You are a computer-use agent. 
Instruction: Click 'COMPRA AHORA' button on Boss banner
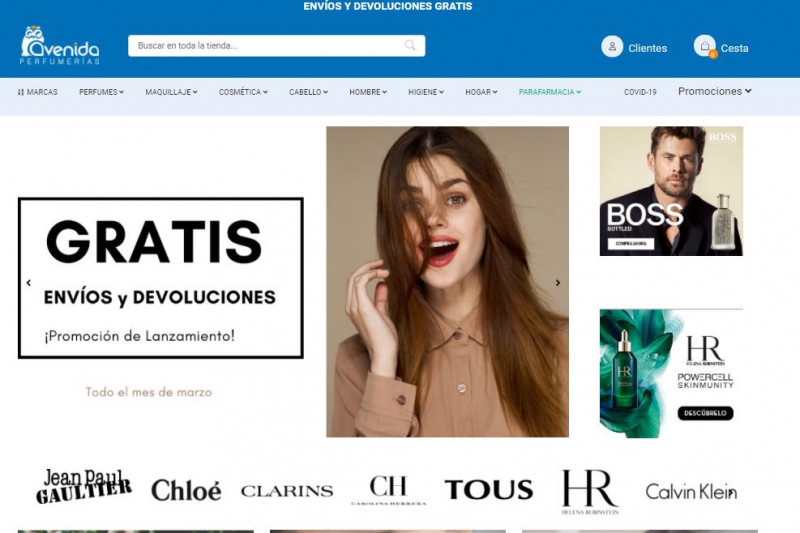tap(631, 243)
